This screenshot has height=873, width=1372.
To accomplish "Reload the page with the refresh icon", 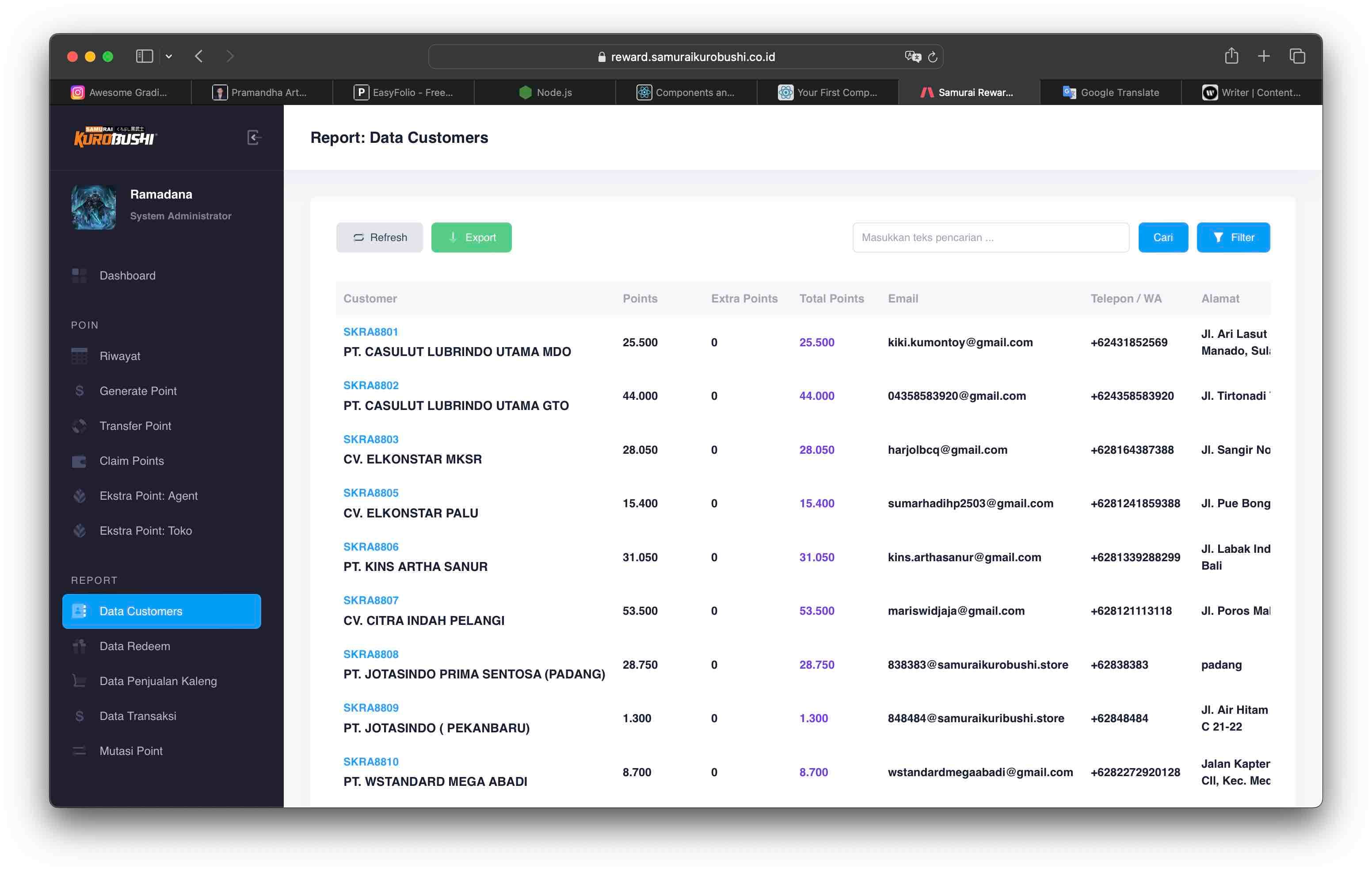I will click(x=933, y=57).
